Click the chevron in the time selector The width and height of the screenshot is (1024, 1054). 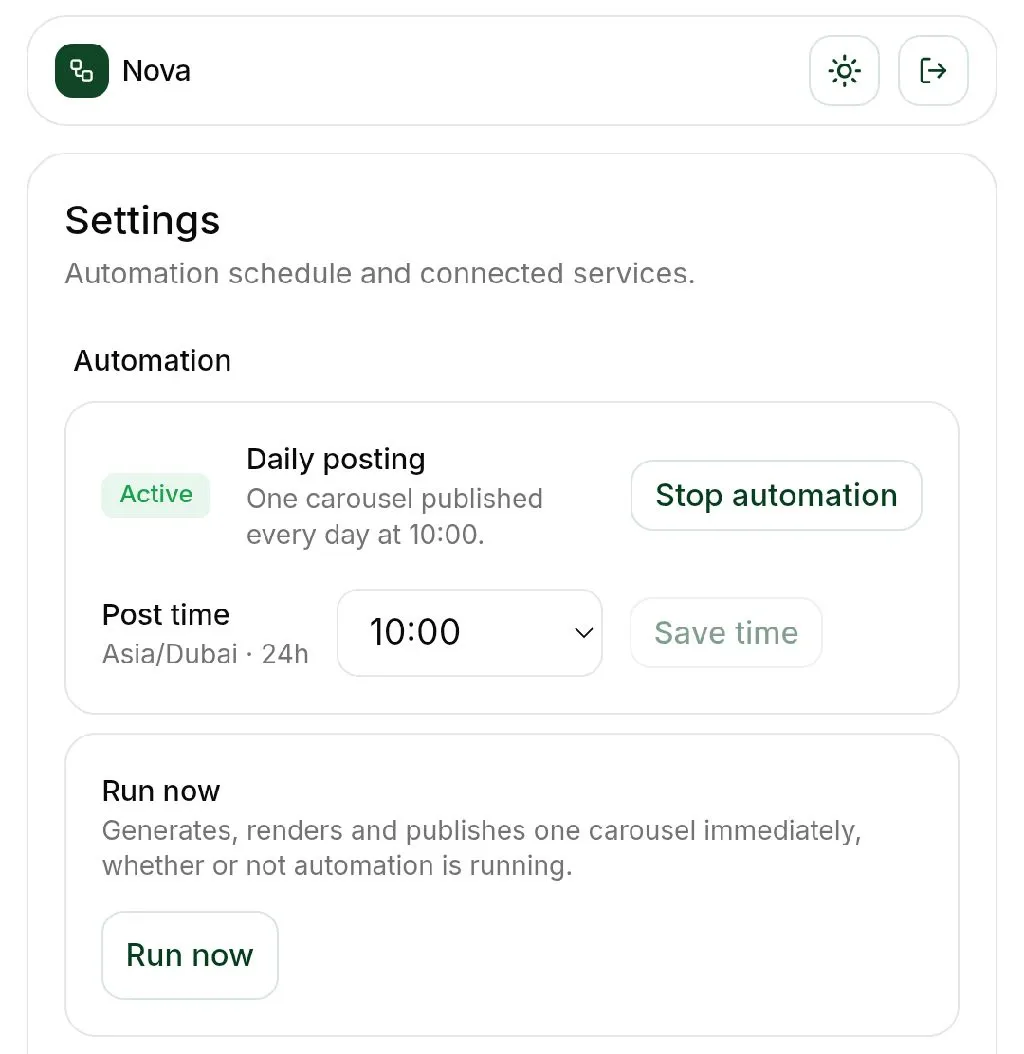[584, 633]
